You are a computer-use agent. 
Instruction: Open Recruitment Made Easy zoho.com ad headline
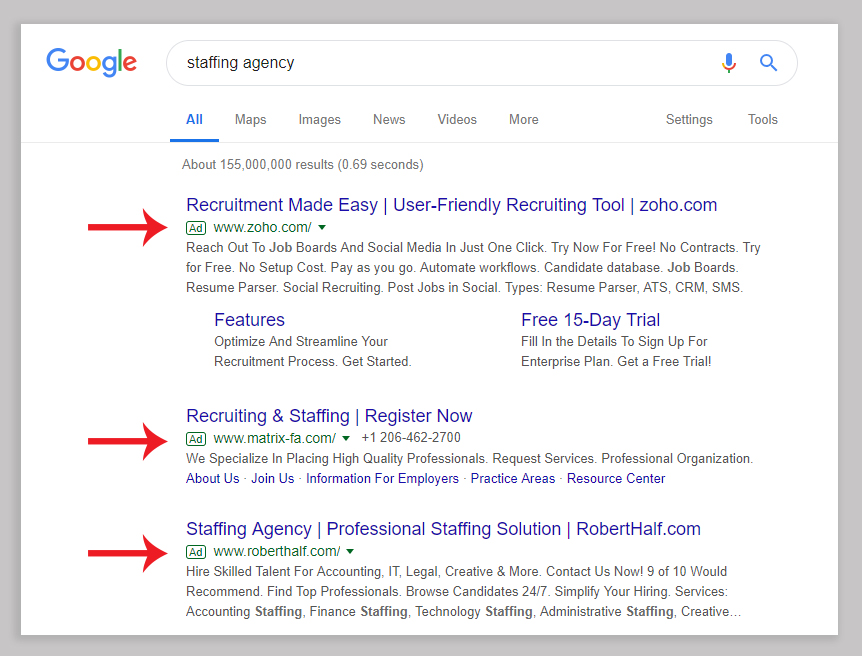(451, 205)
